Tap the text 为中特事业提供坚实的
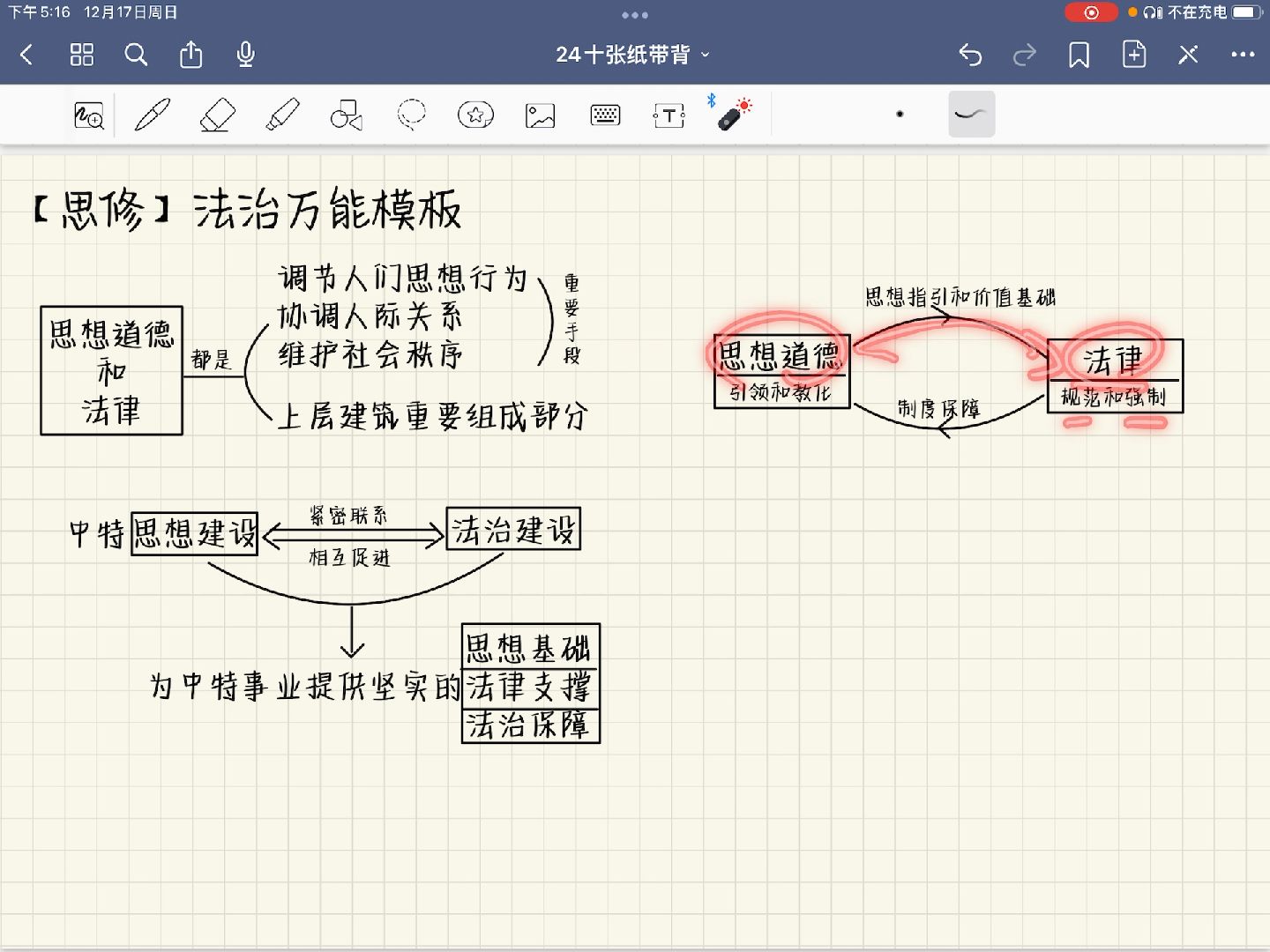The width and height of the screenshot is (1270, 952). (x=305, y=686)
